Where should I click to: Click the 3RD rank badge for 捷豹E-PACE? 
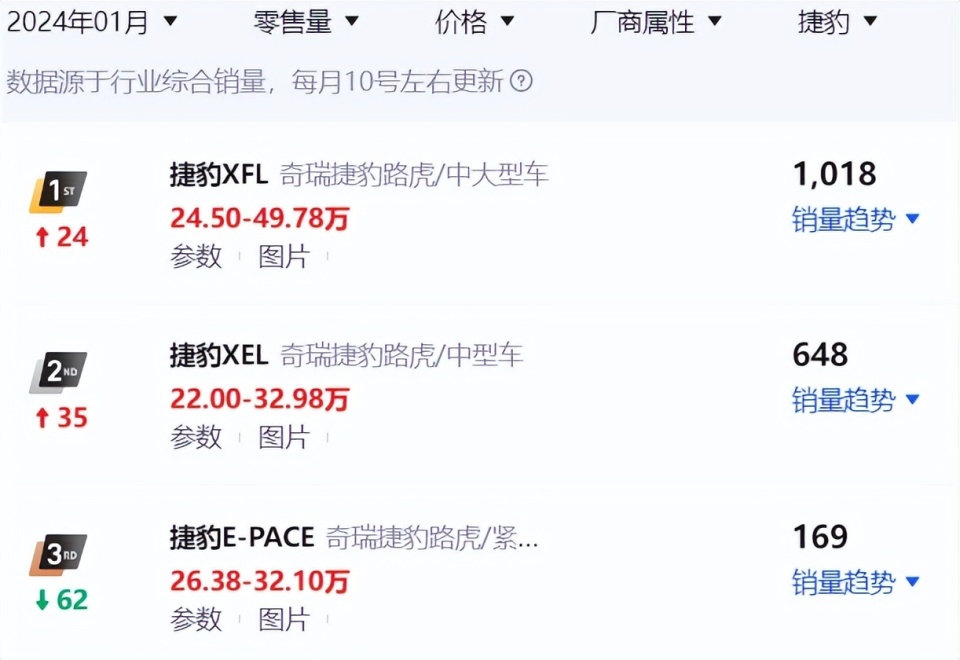coord(58,552)
